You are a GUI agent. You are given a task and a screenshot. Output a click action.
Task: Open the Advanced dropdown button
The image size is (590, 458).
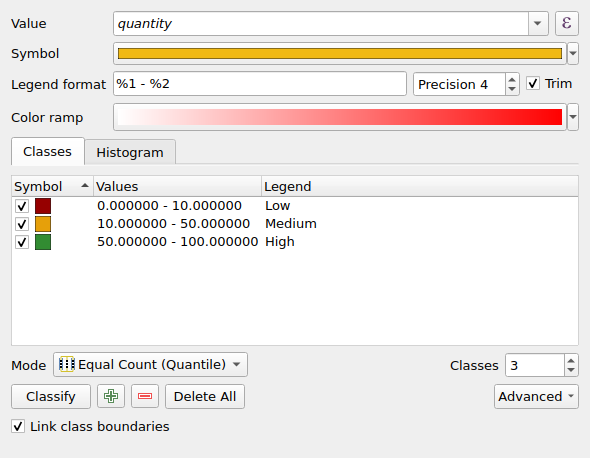(536, 396)
